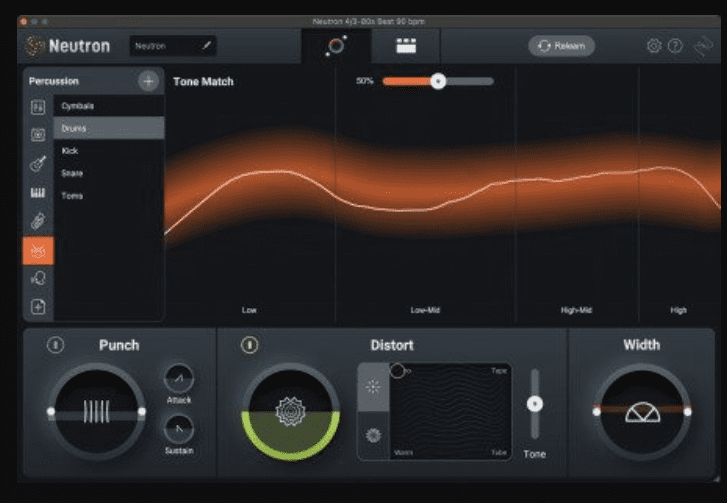Click the Attack knob

[x=179, y=379]
